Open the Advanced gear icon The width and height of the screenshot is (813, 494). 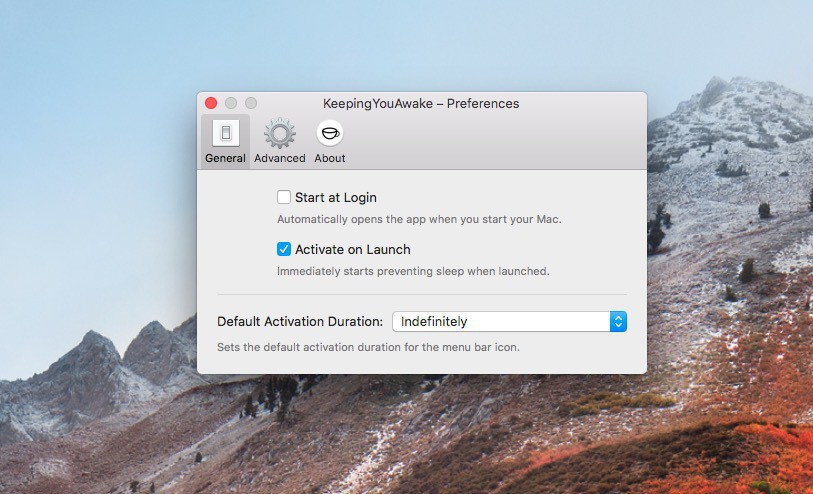point(279,133)
